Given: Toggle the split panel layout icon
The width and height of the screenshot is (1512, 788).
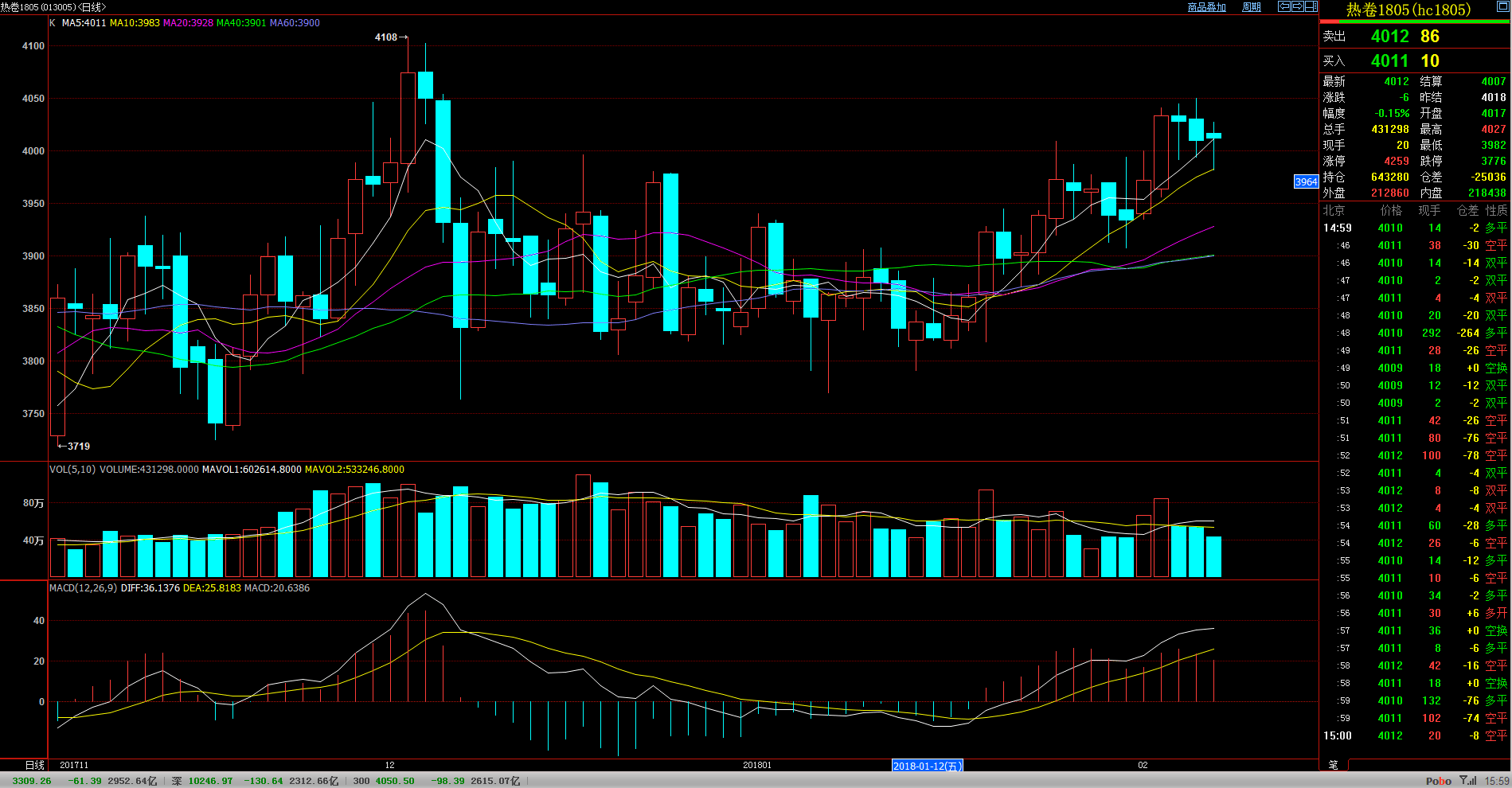Looking at the screenshot, I should pos(1311,6).
